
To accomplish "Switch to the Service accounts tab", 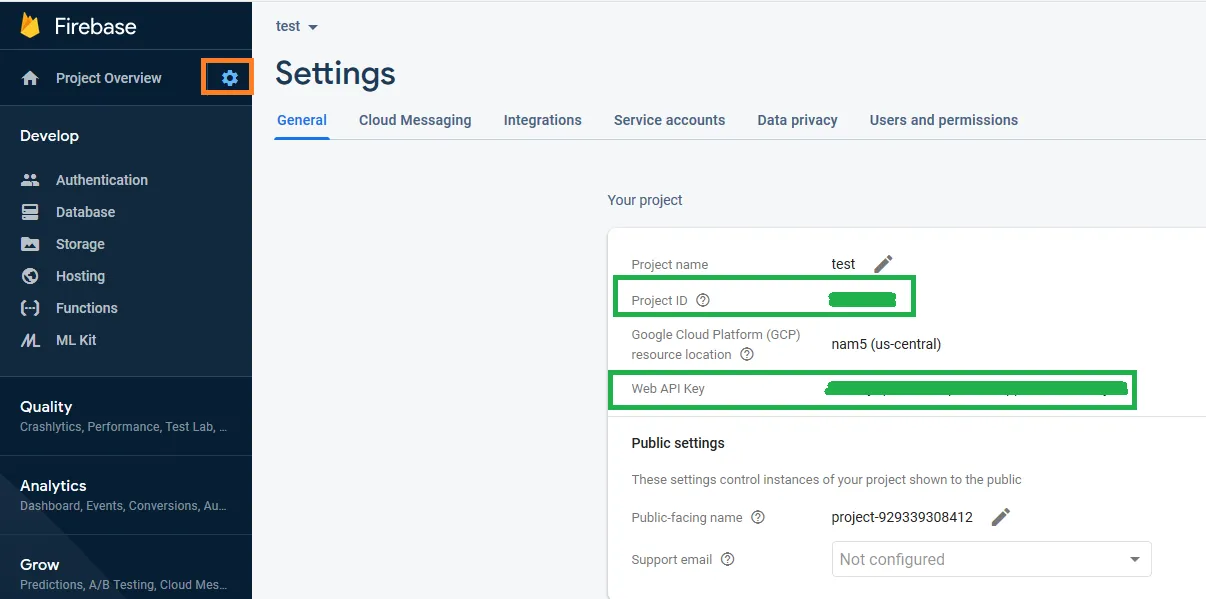I will pyautogui.click(x=669, y=120).
